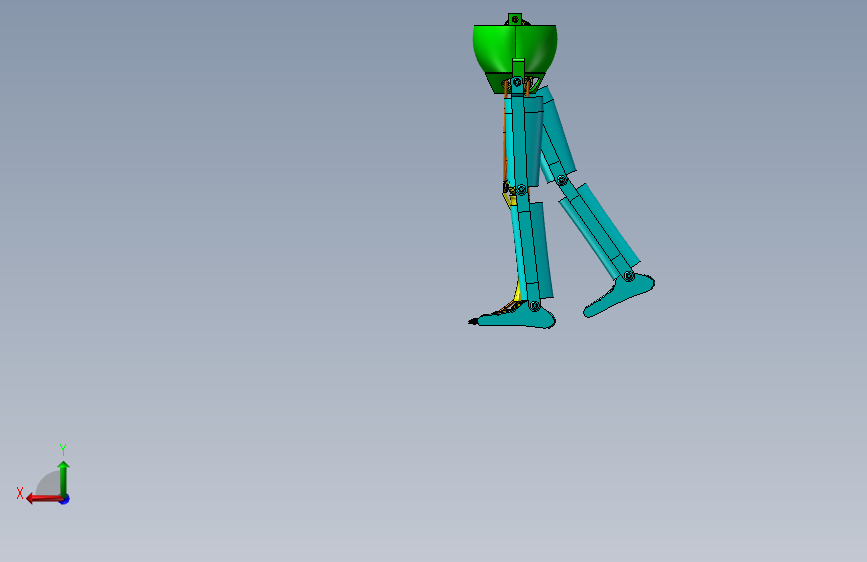Pick the knee screw of the standing leg
The image size is (867, 562).
pyautogui.click(x=521, y=190)
